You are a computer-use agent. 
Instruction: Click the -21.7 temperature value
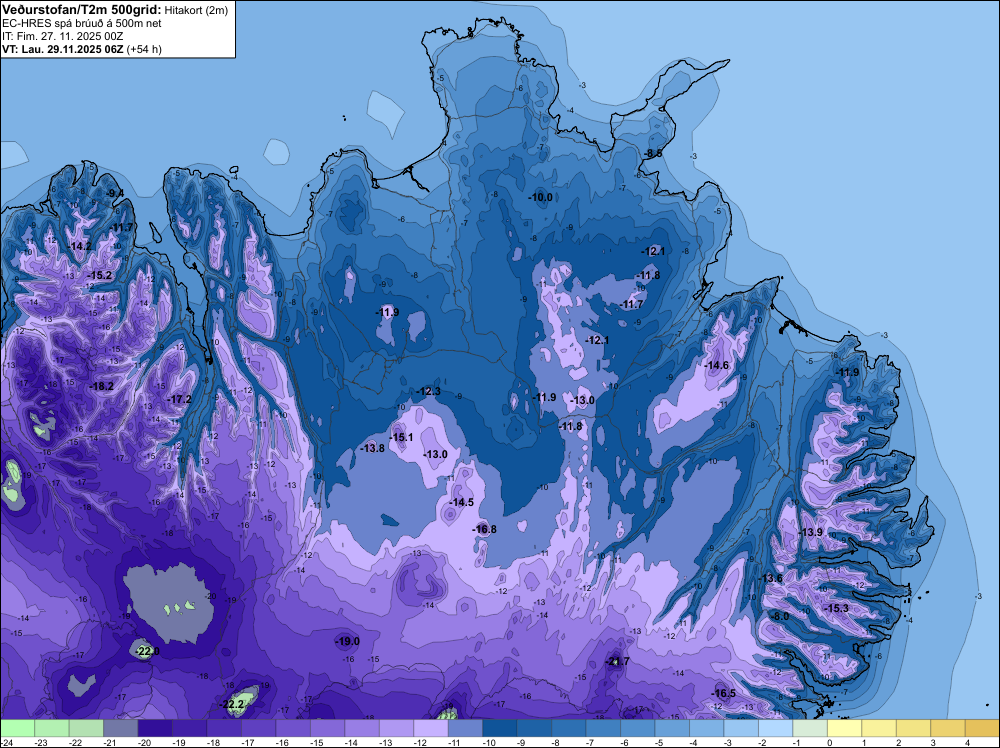[617, 661]
